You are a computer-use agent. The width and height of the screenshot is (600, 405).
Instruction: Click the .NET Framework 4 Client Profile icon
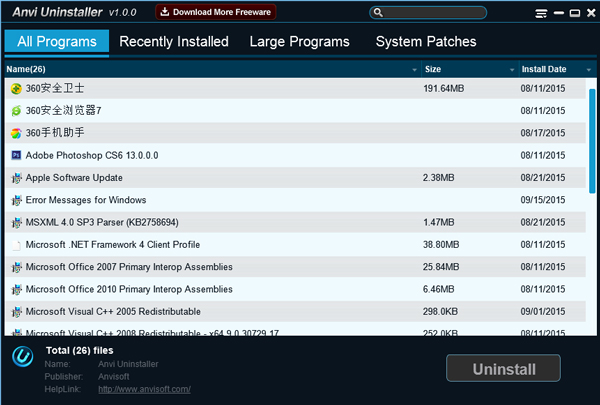(x=16, y=245)
